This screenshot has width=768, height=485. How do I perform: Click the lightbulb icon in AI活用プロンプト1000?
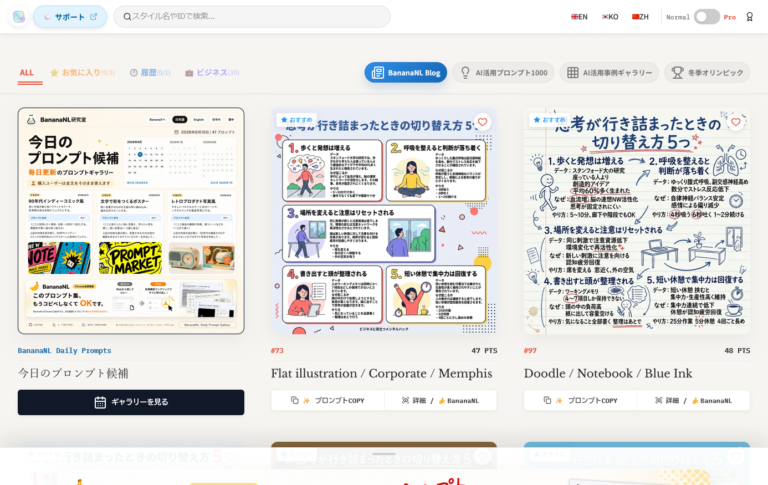pyautogui.click(x=465, y=73)
